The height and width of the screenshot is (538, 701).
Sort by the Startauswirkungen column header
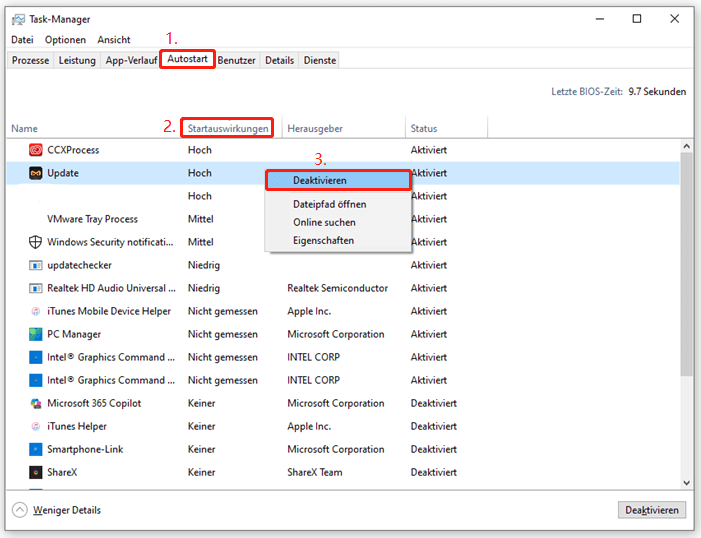(x=228, y=129)
